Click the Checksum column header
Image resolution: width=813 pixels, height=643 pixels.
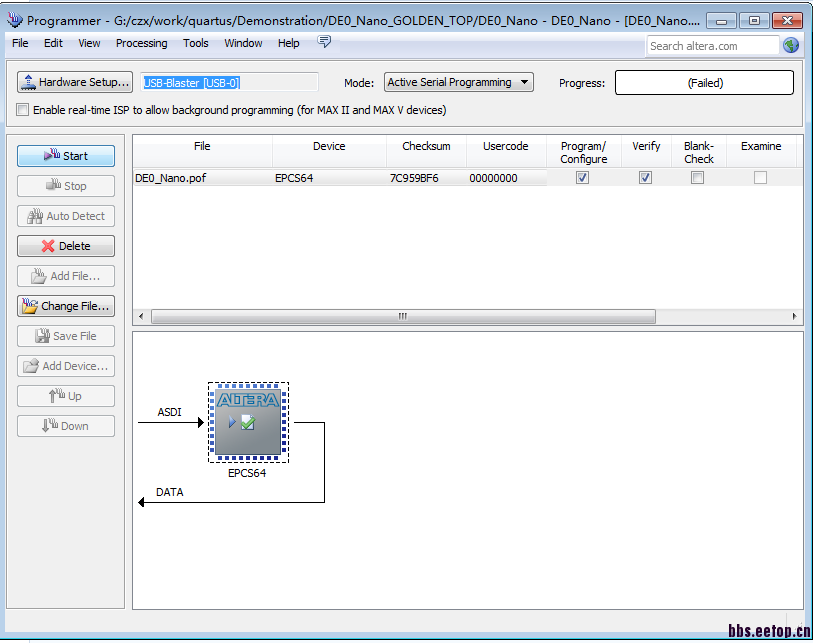[426, 152]
